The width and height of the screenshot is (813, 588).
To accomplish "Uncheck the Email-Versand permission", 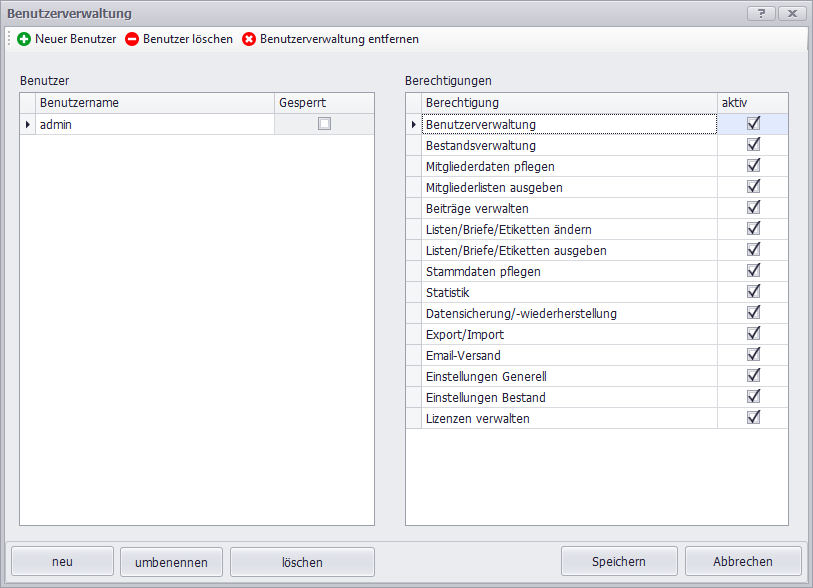I will (x=753, y=355).
